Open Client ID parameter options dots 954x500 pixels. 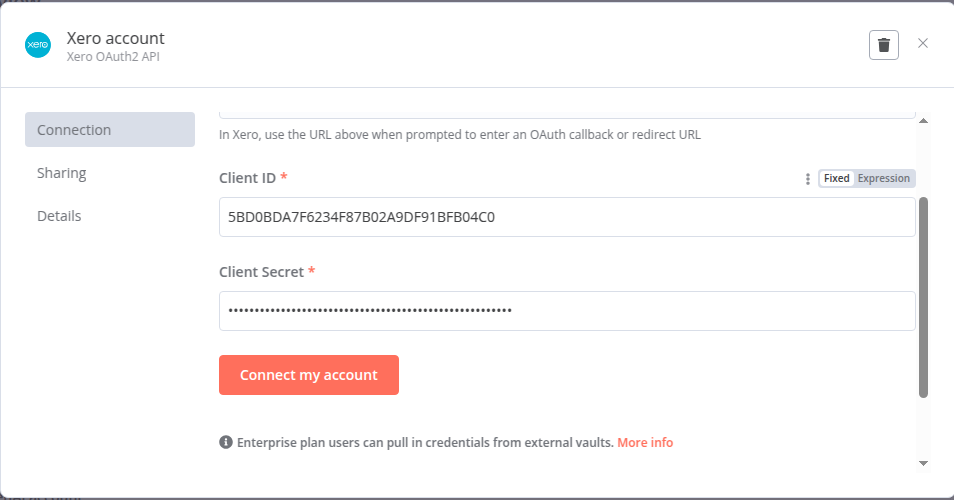pos(808,179)
